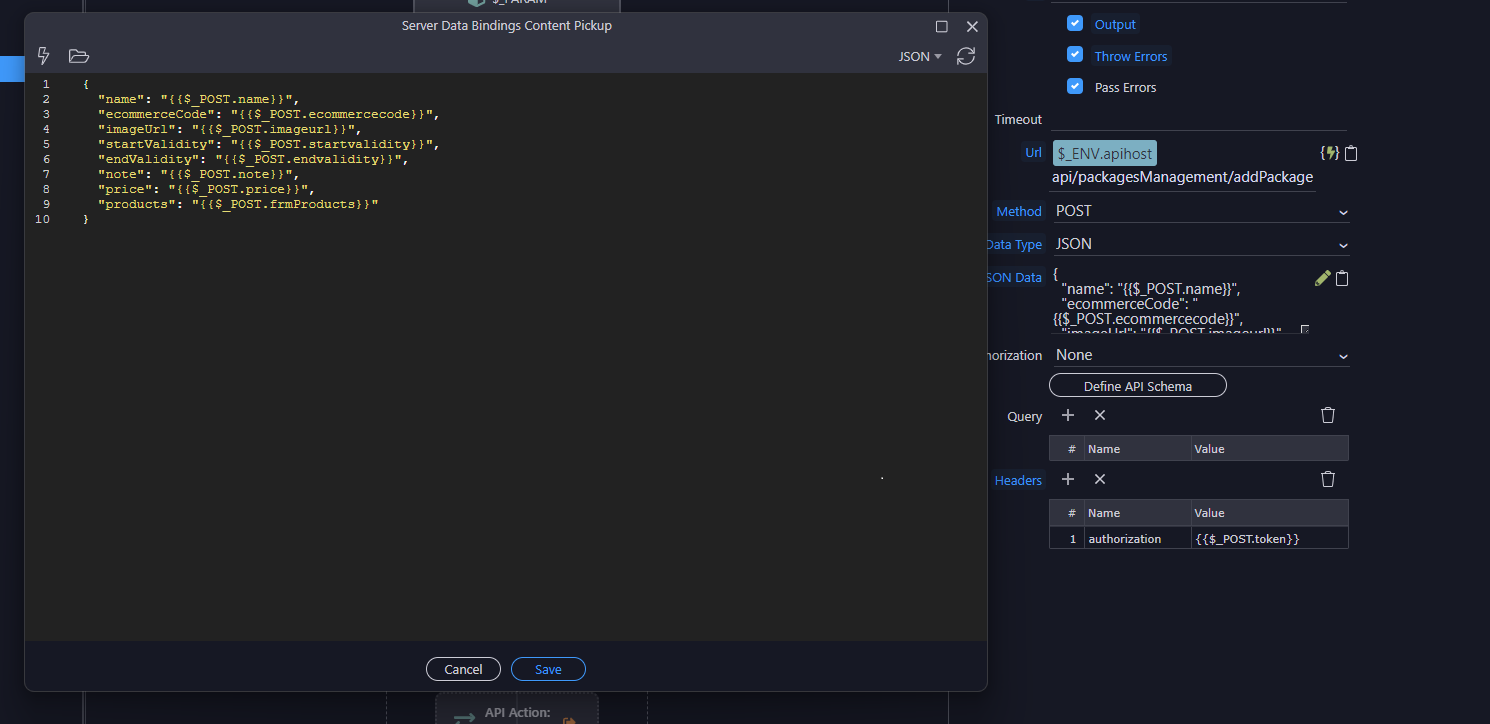The width and height of the screenshot is (1490, 724).
Task: Copy the Url value with the clipboard icon
Action: [x=1350, y=152]
